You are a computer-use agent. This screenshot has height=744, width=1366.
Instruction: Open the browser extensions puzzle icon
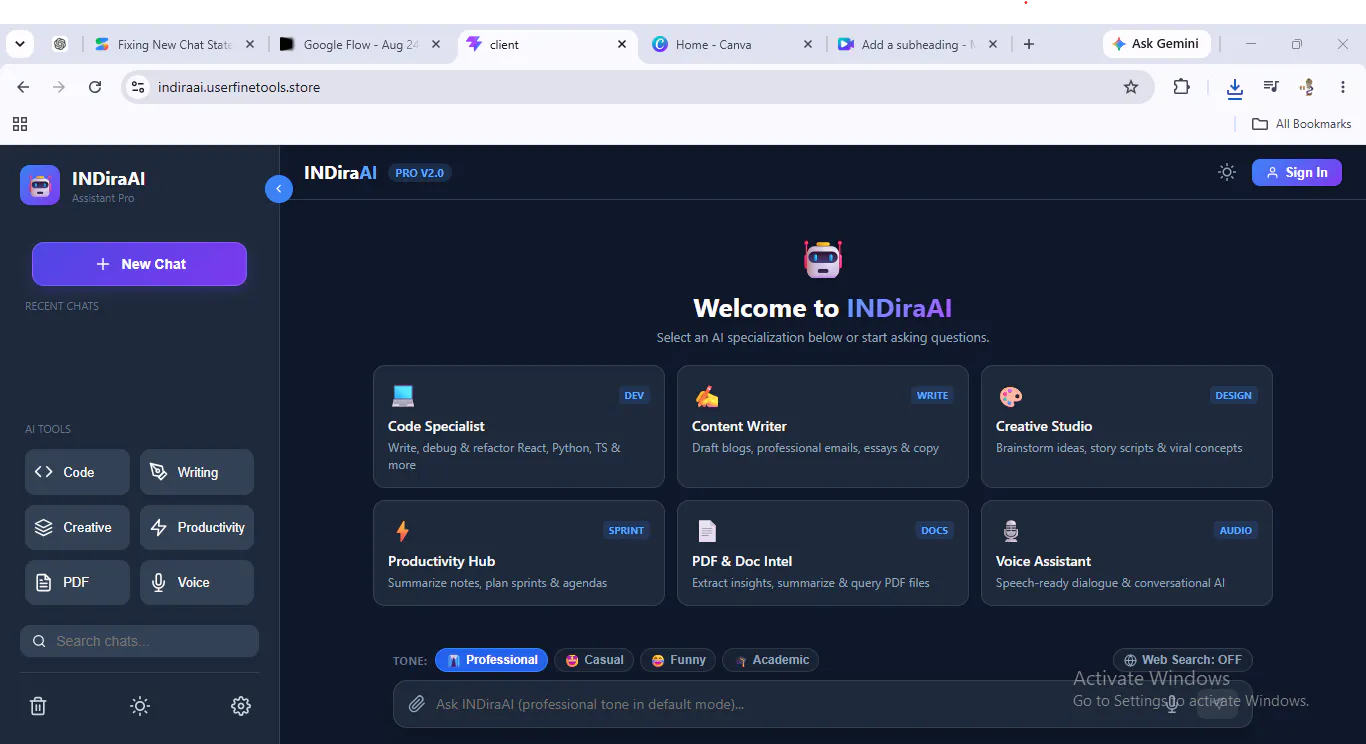pos(1182,87)
